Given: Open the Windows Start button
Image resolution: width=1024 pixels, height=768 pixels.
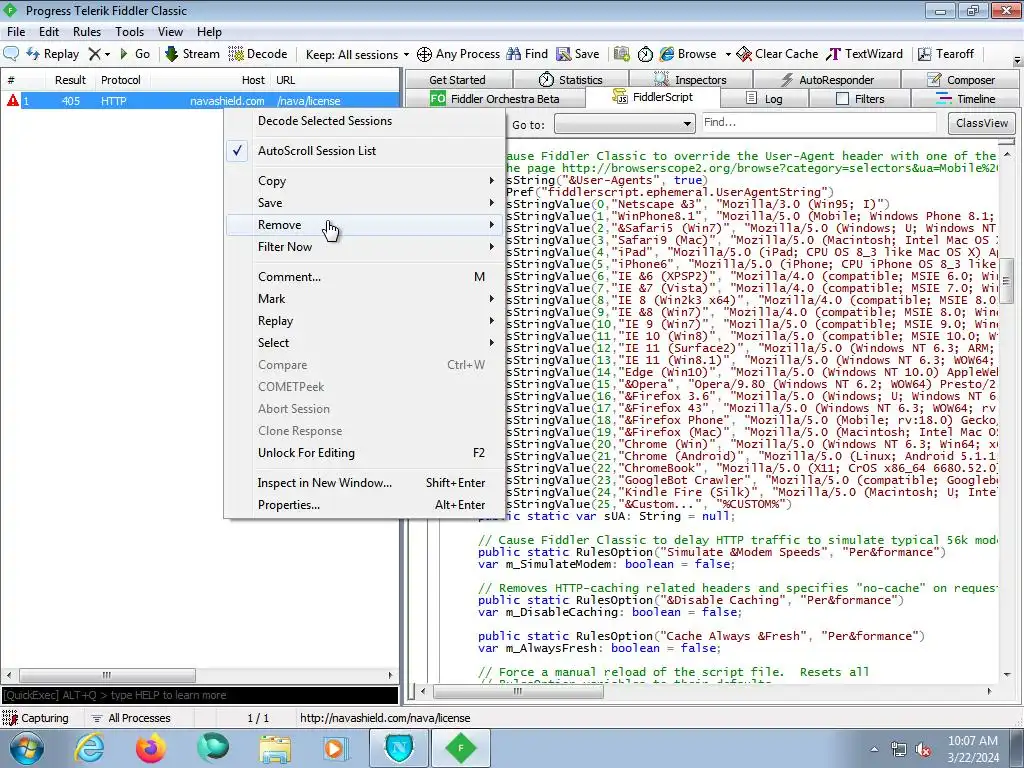Looking at the screenshot, I should (x=26, y=748).
